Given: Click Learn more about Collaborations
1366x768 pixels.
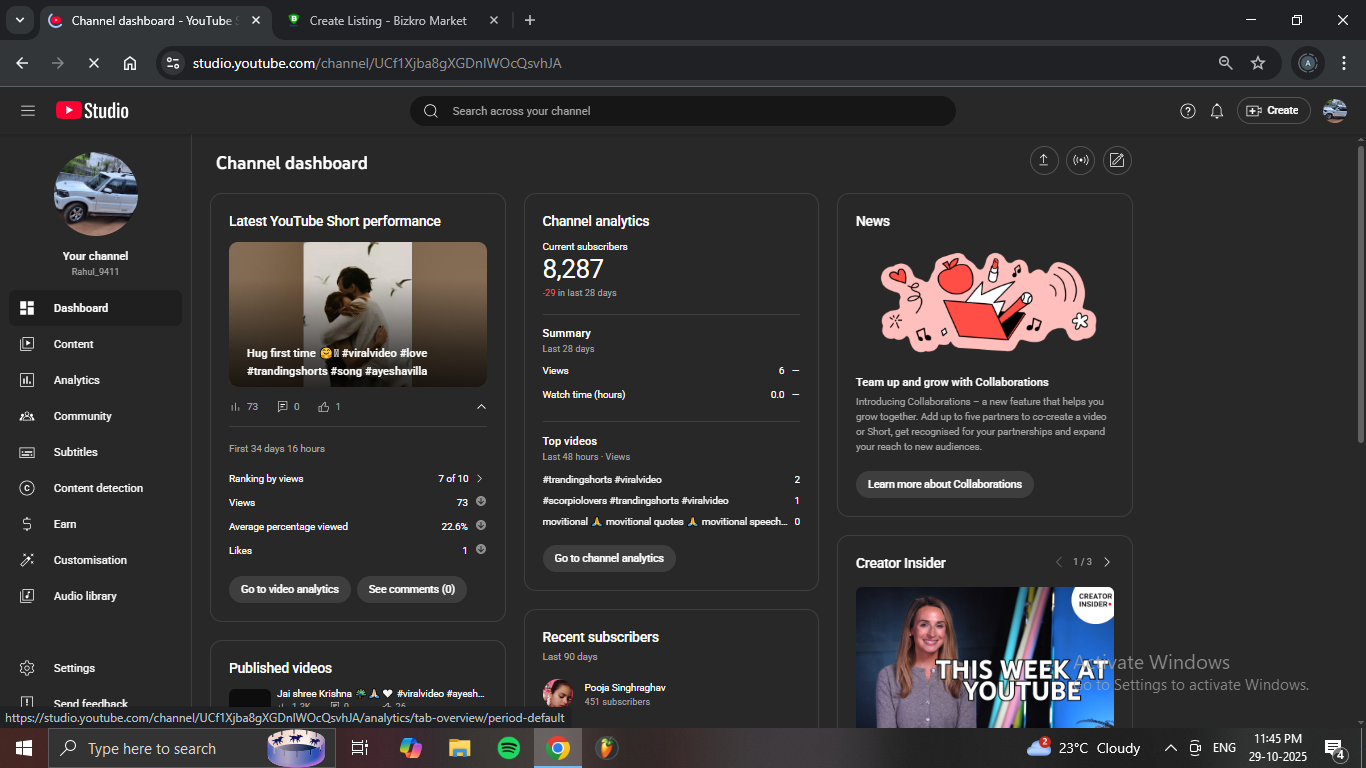Looking at the screenshot, I should point(944,484).
